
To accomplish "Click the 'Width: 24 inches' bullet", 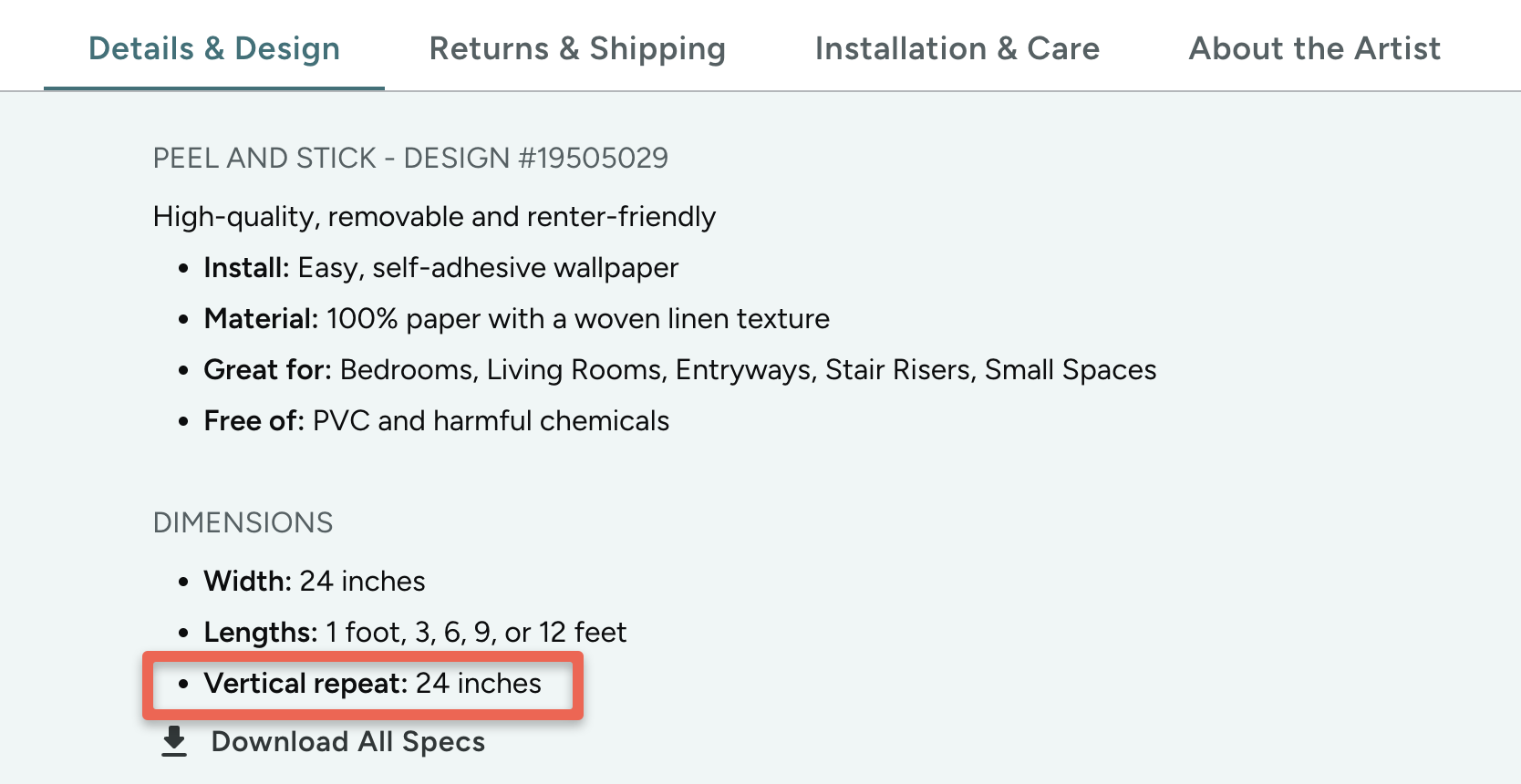I will pos(315,582).
